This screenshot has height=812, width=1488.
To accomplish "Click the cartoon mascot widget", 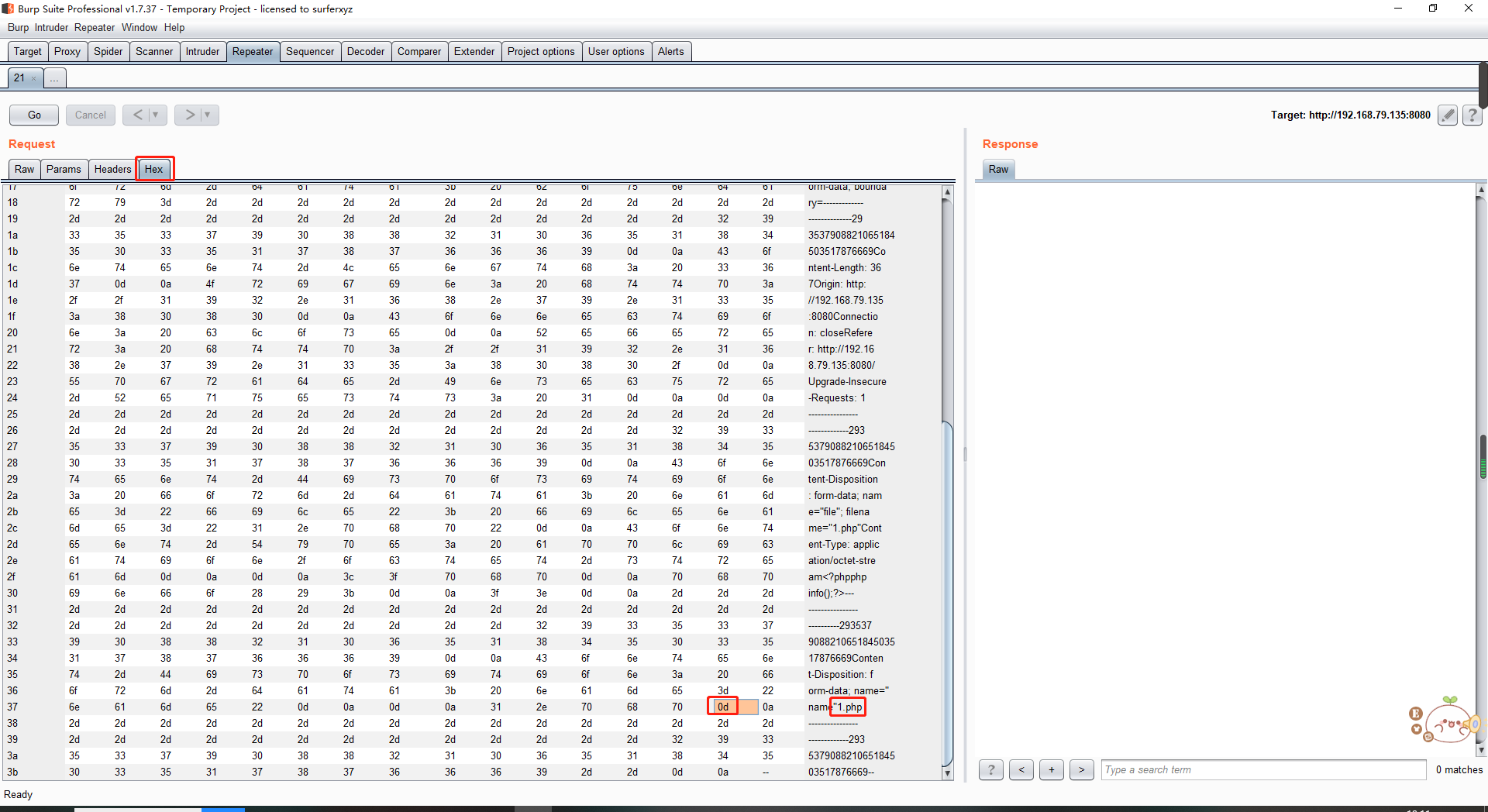I will (1445, 720).
